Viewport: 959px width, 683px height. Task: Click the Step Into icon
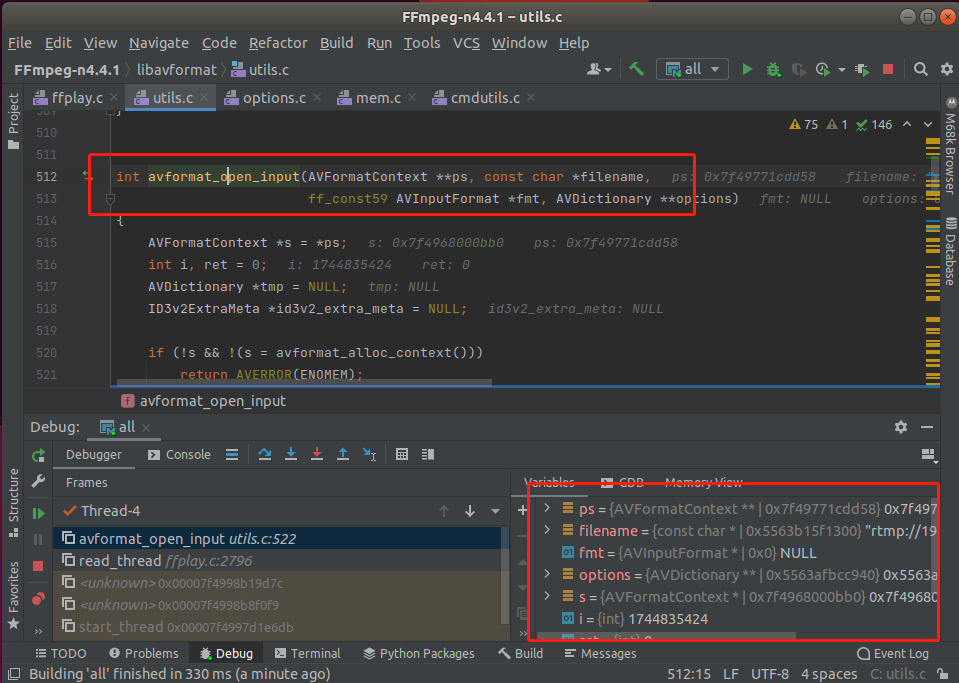click(291, 454)
